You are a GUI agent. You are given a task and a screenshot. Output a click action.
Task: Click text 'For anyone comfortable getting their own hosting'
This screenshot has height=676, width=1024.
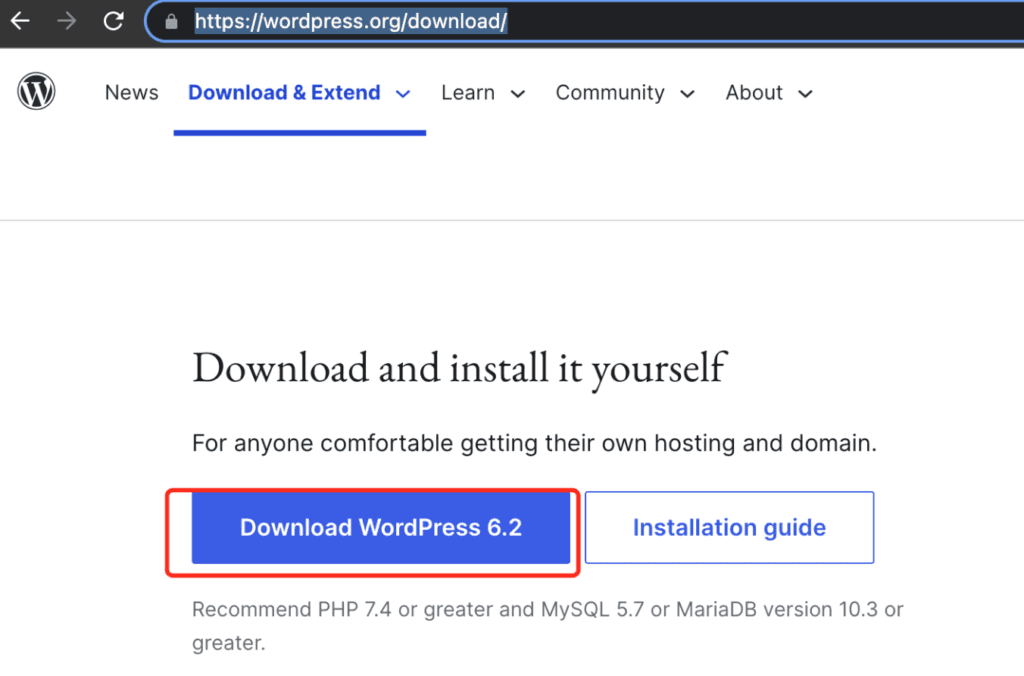(x=467, y=443)
